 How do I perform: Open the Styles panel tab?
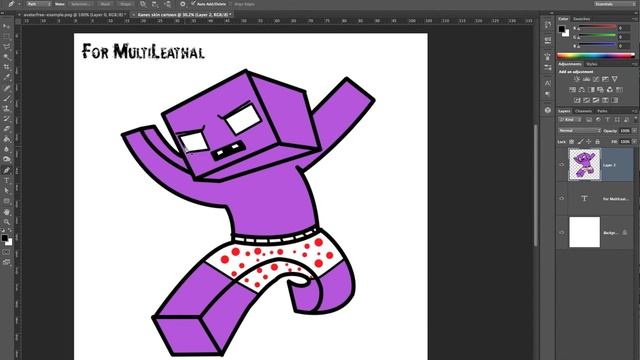(591, 64)
